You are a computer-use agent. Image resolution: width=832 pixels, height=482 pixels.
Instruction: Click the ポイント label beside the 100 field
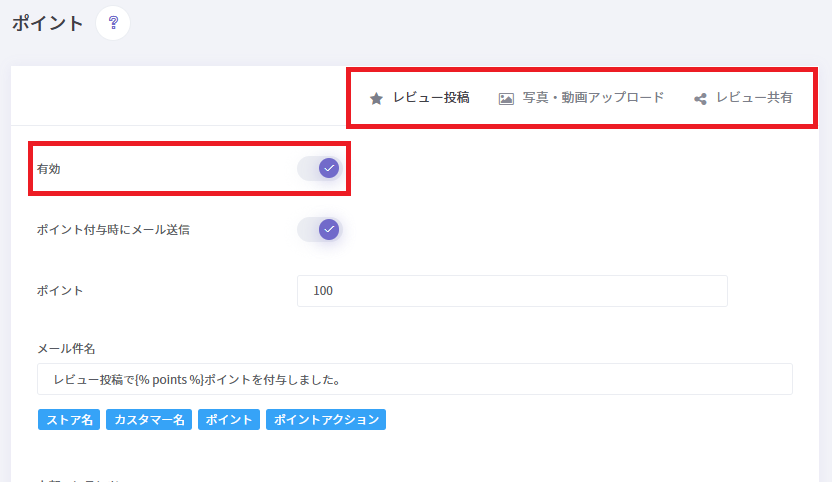[60, 291]
